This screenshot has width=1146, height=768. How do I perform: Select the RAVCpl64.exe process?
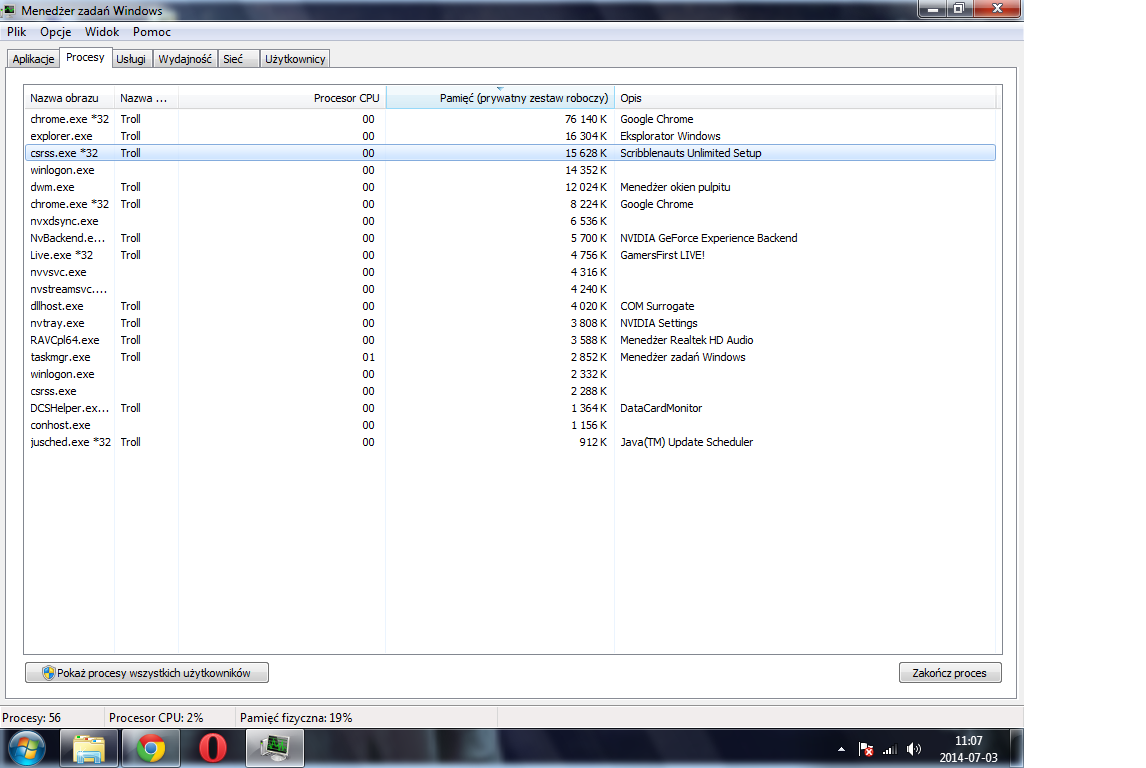click(510, 340)
